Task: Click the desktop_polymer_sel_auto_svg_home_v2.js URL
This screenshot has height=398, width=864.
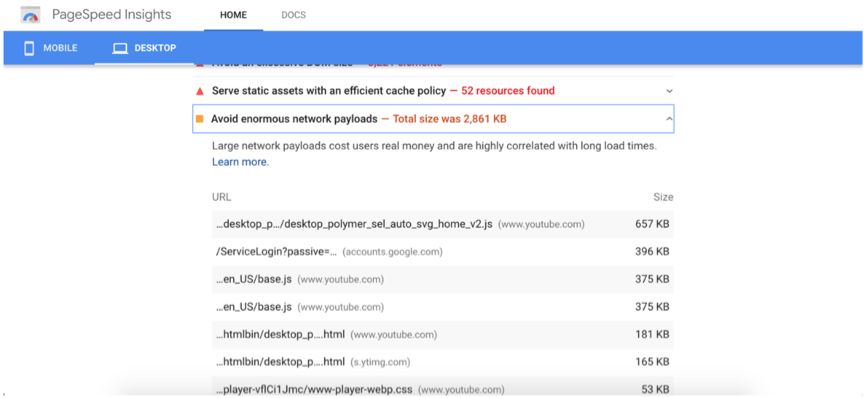Action: 354,224
